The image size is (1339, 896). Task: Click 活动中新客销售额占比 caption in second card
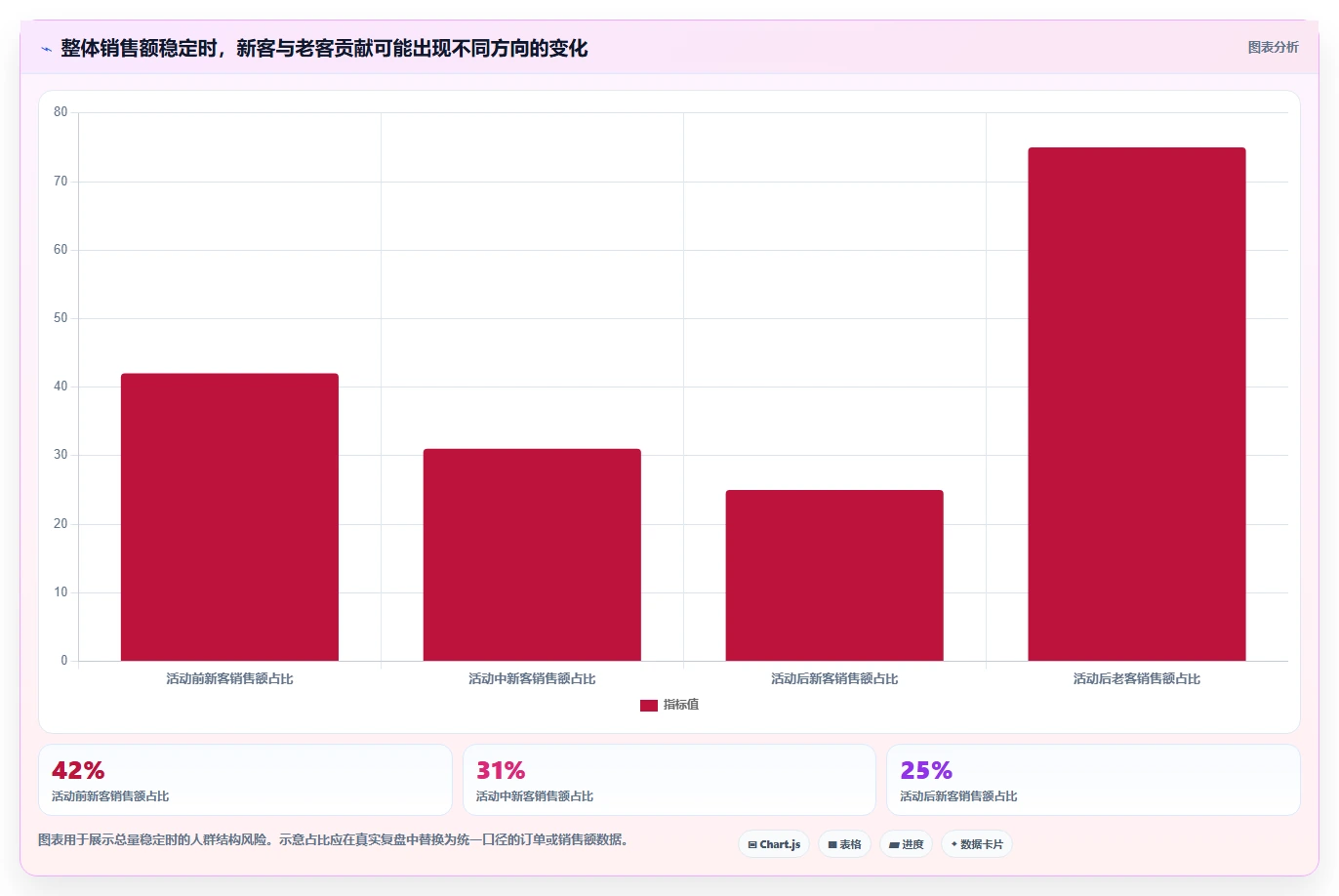[535, 796]
